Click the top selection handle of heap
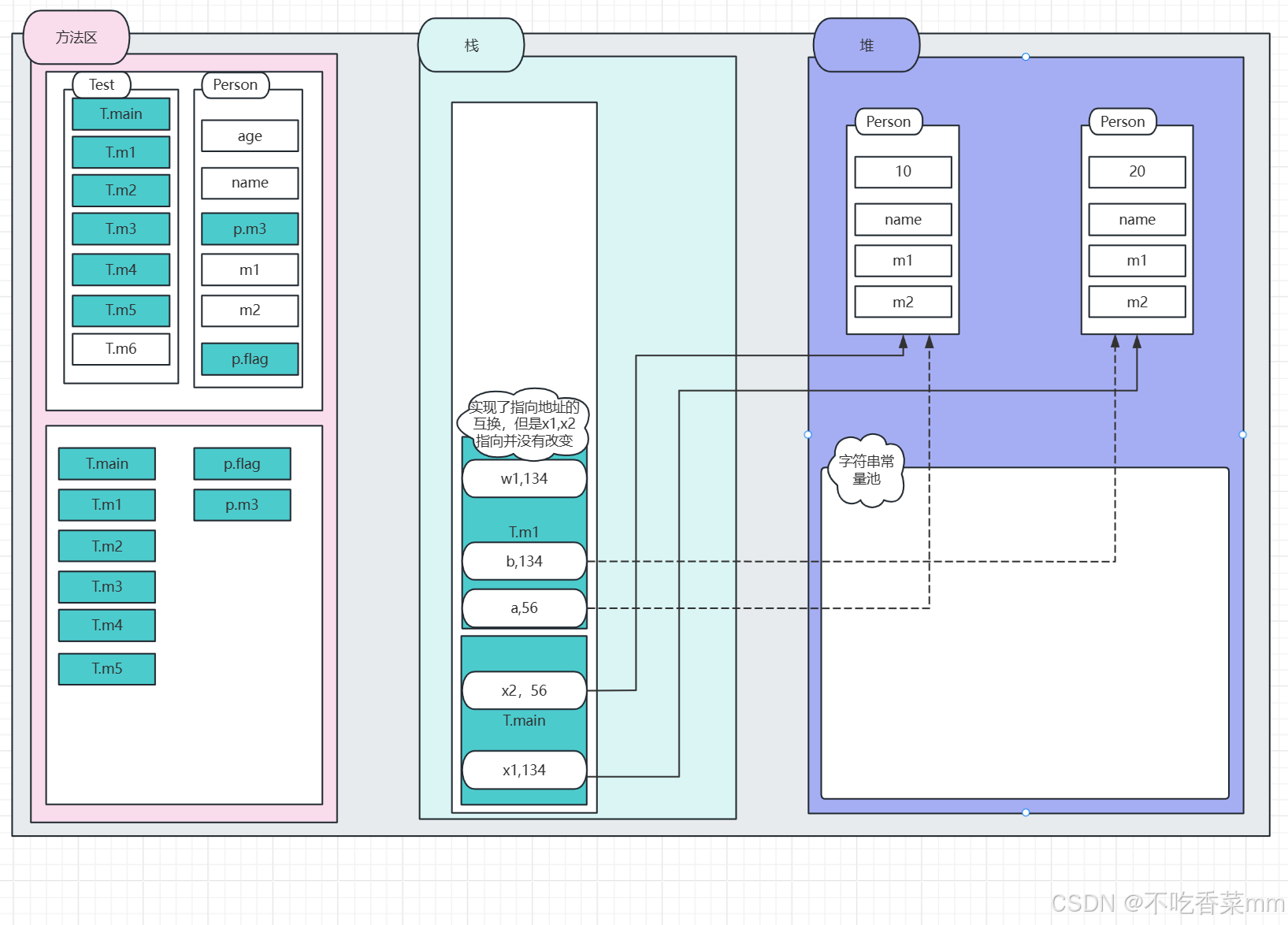This screenshot has height=925, width=1288. (x=1026, y=57)
